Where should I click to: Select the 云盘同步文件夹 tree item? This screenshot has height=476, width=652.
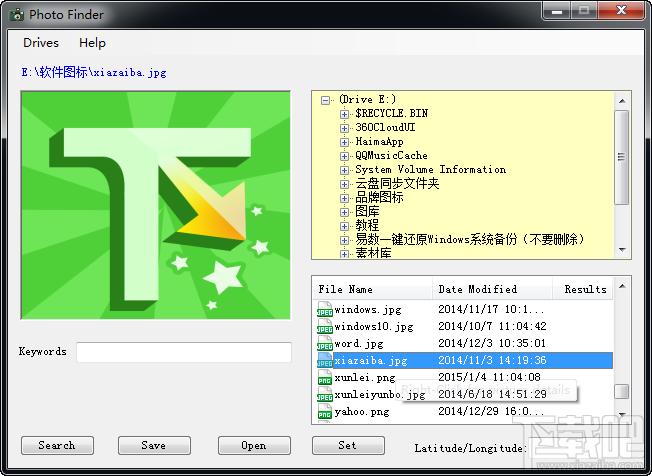tap(397, 184)
